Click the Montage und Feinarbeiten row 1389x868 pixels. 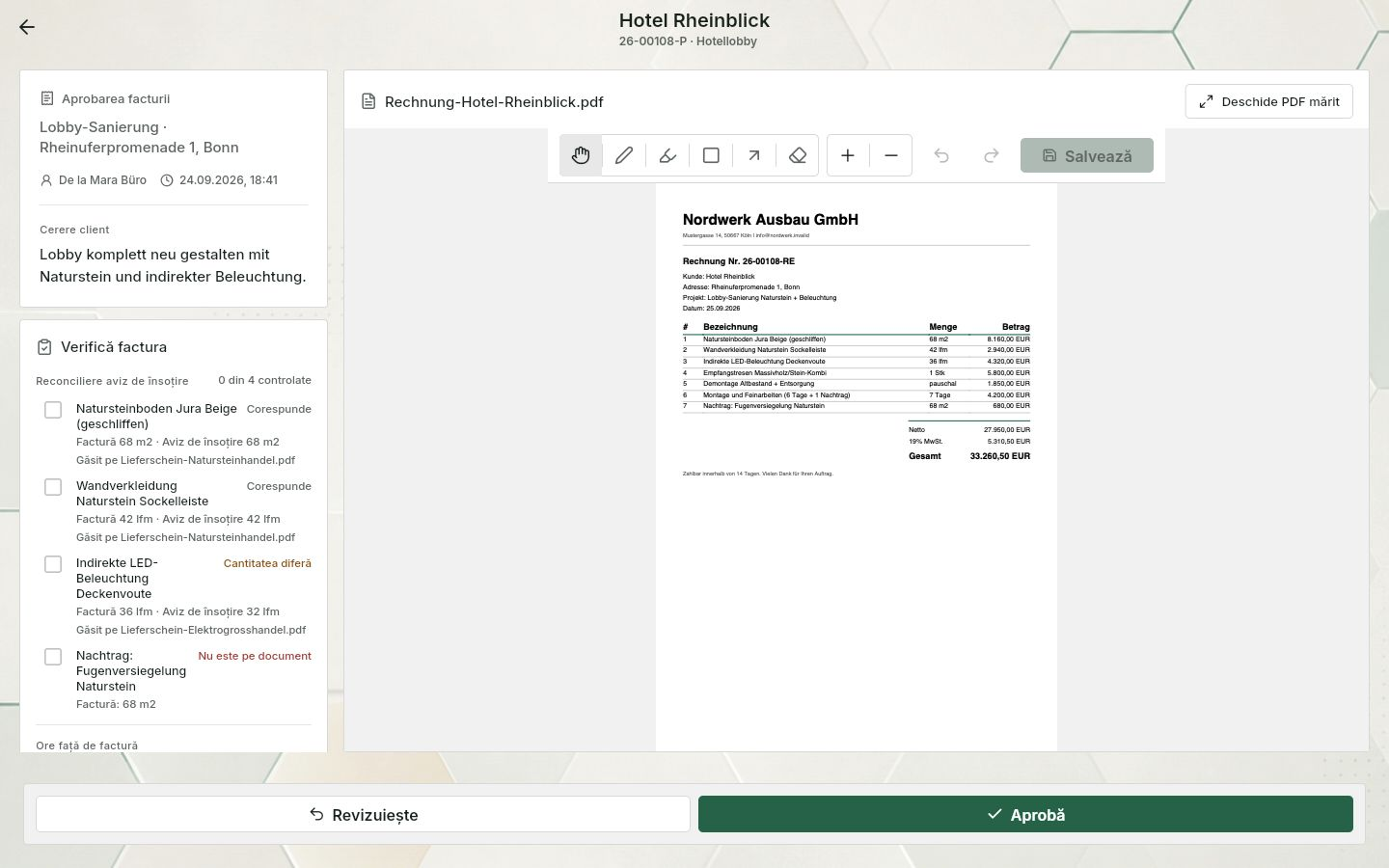[857, 394]
